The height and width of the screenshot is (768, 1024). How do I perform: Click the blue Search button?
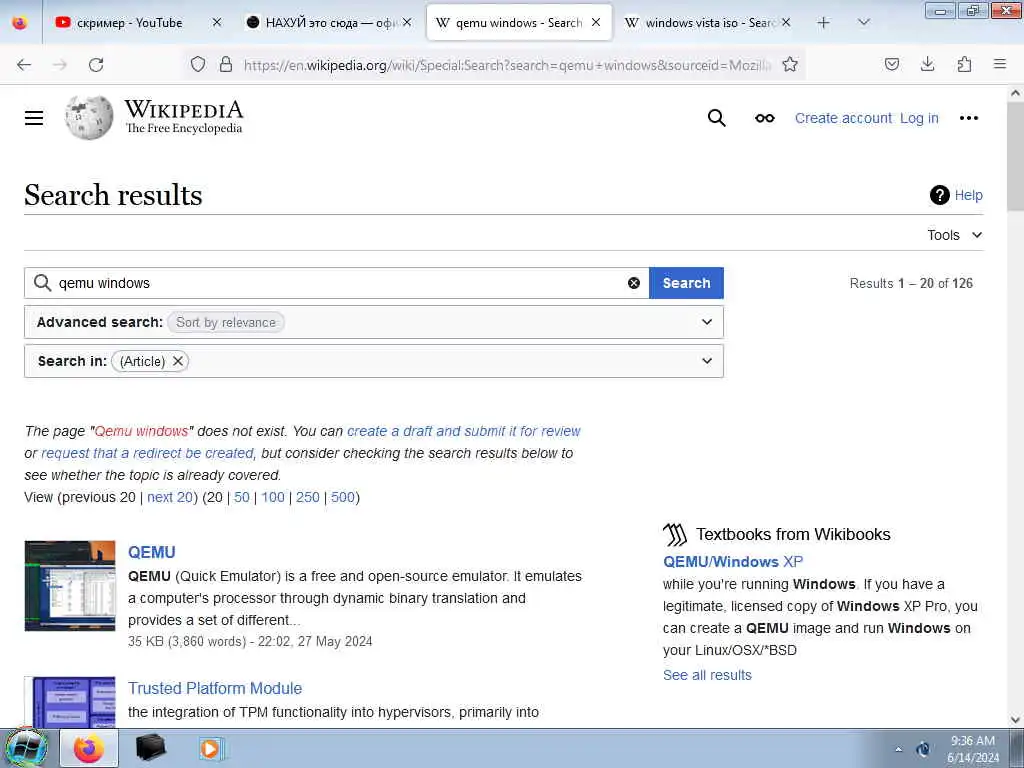686,283
